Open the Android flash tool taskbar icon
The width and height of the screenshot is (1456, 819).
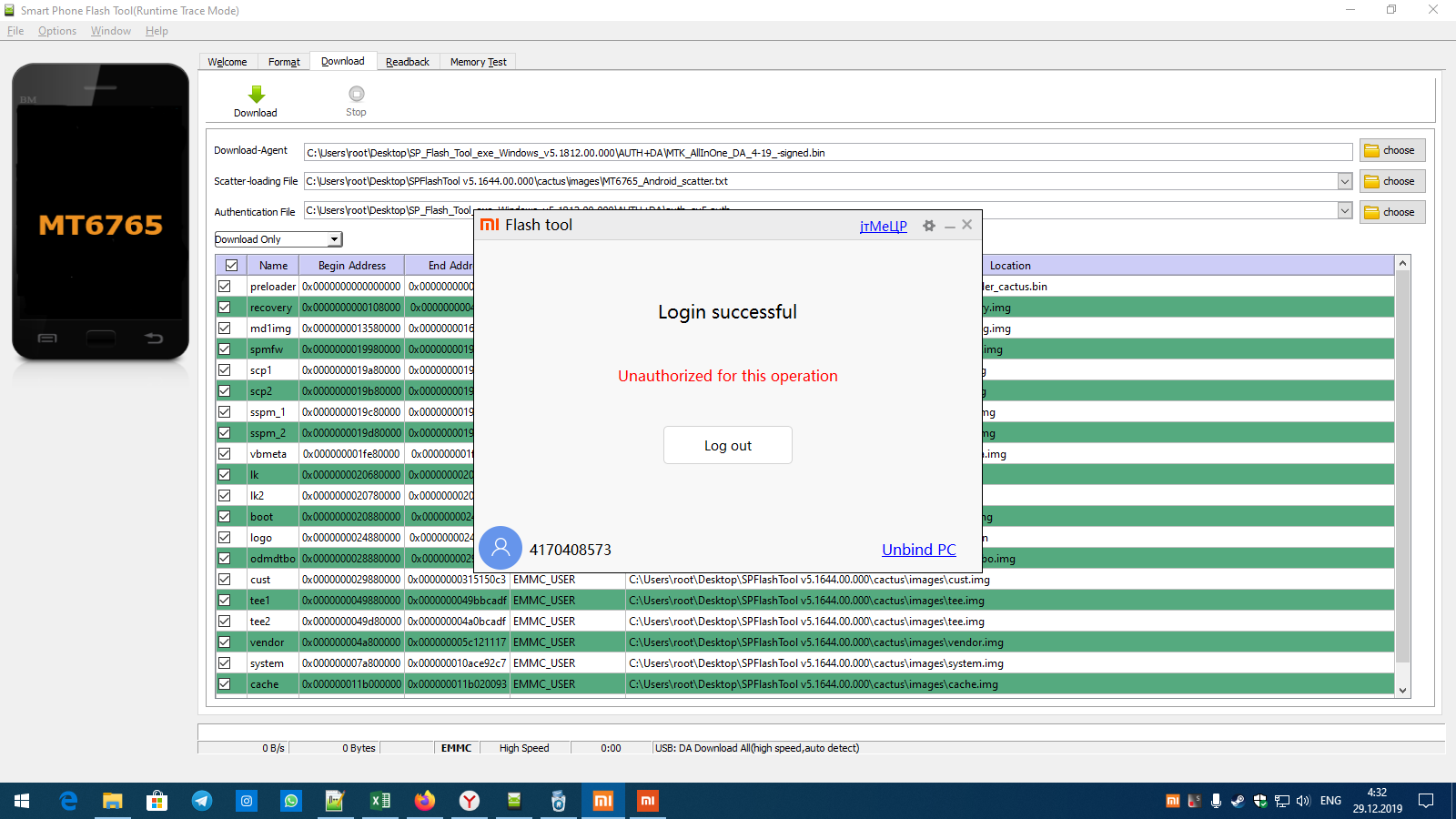514,801
